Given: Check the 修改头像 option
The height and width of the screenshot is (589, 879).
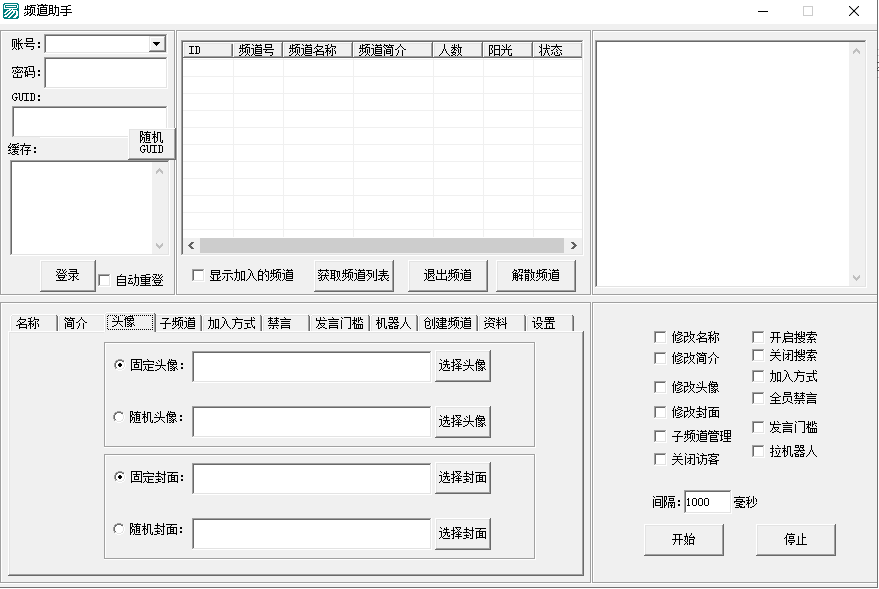Looking at the screenshot, I should (660, 387).
